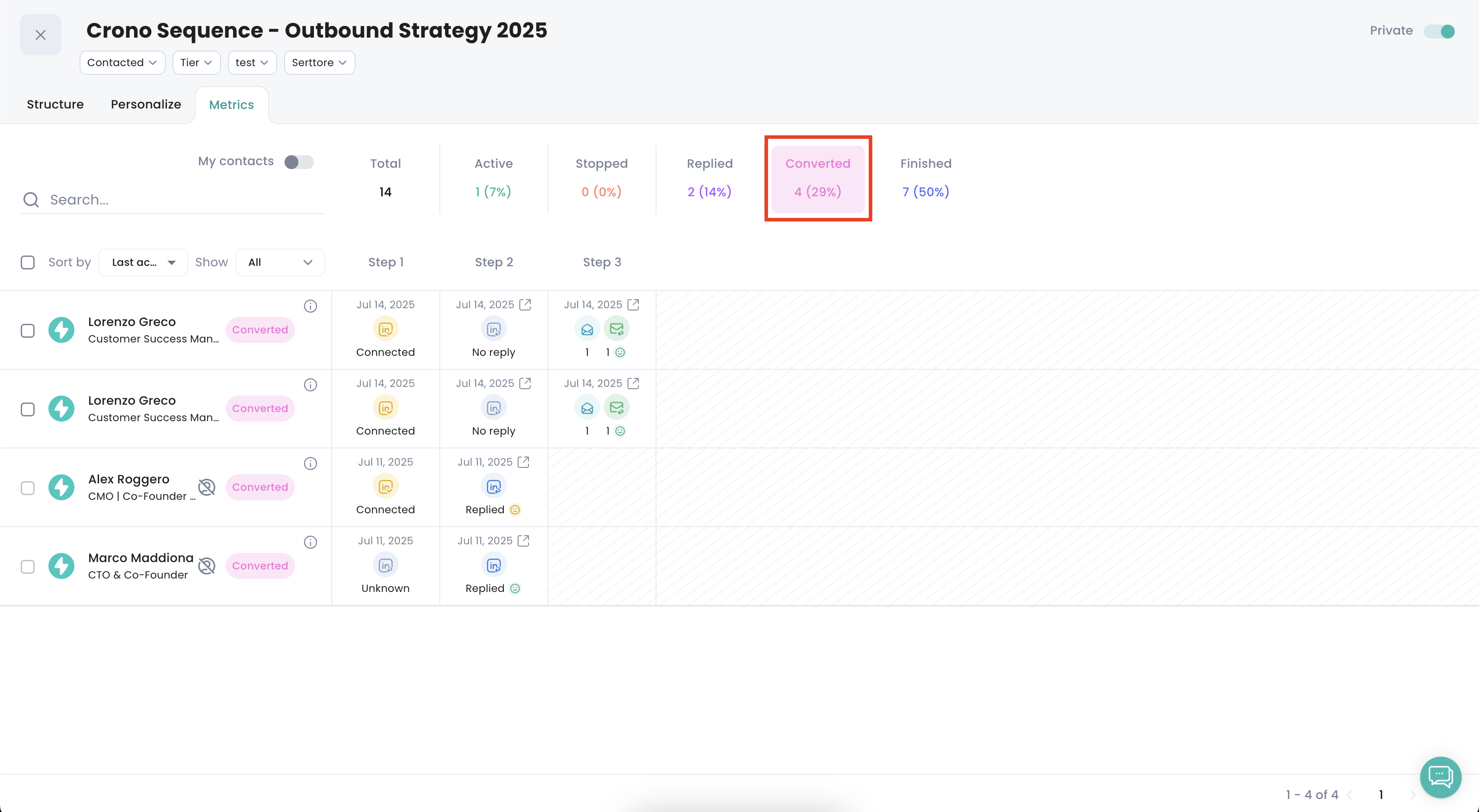Filter by Replied 2 (14%) metric
This screenshot has height=812, width=1479.
click(x=709, y=178)
